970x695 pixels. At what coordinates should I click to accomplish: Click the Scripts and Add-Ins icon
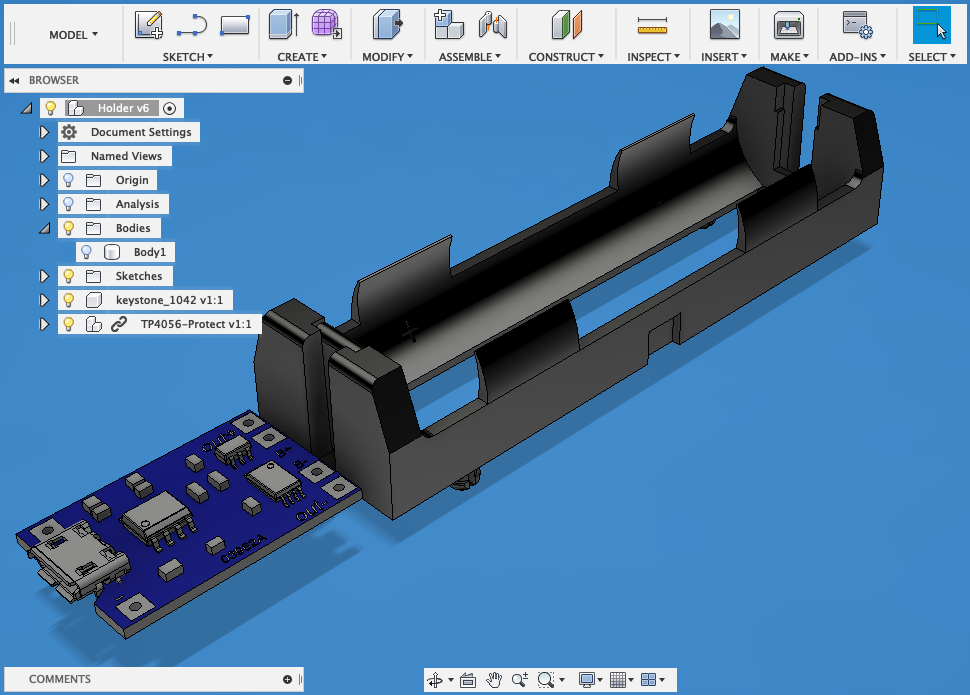pyautogui.click(x=857, y=24)
